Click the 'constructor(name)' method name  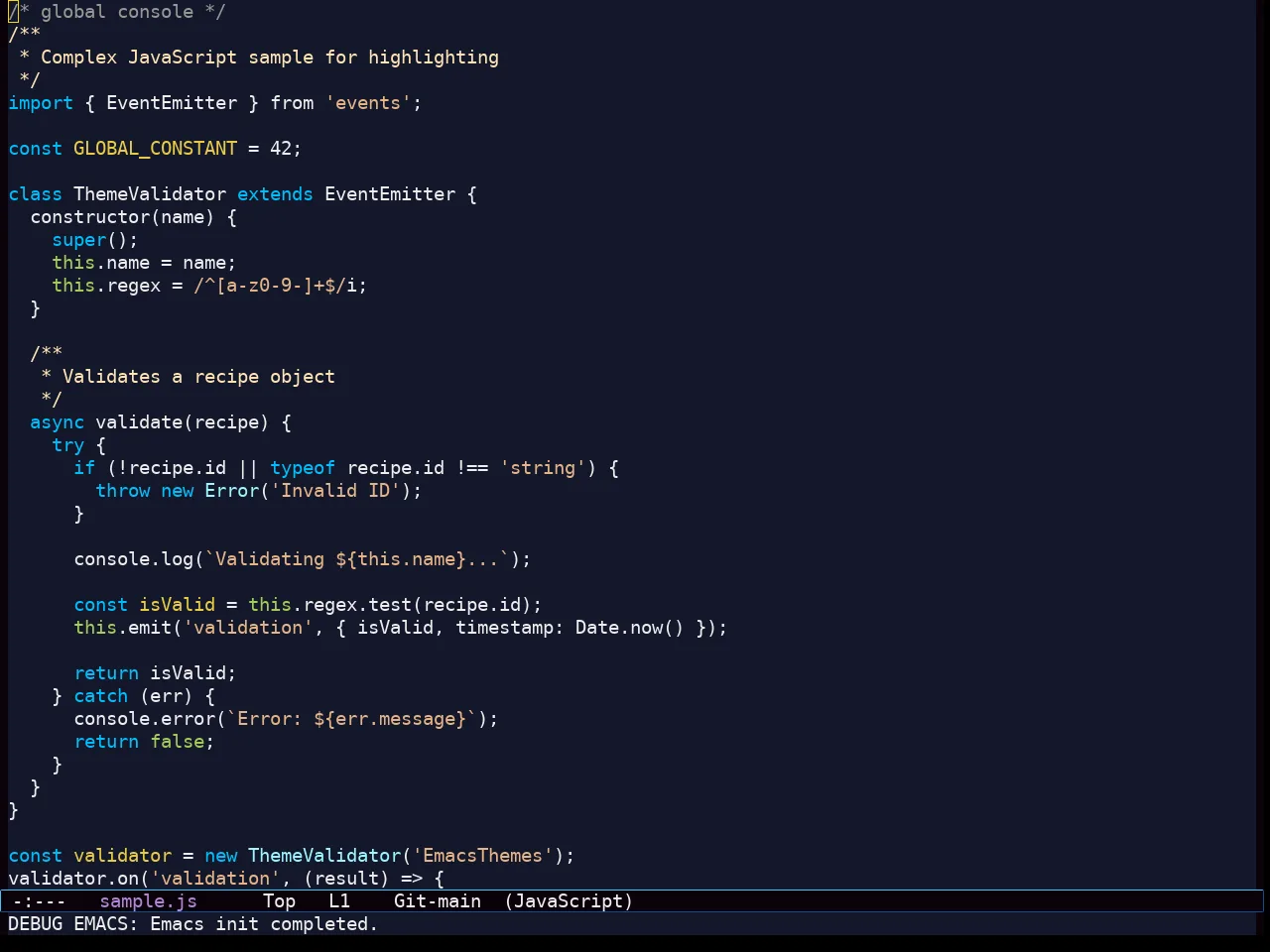coord(122,217)
